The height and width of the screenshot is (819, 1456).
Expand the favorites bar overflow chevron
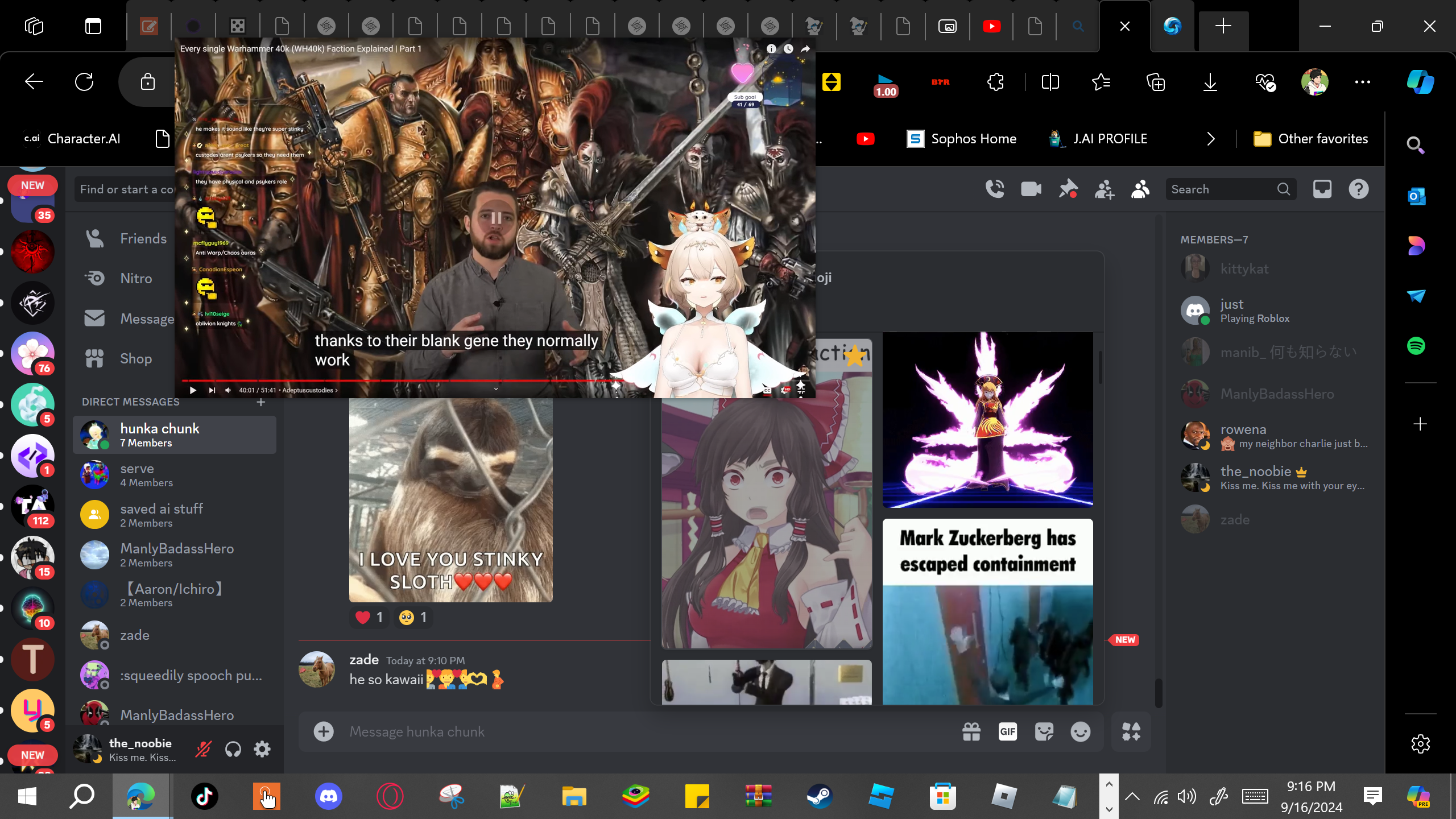pos(1211,139)
